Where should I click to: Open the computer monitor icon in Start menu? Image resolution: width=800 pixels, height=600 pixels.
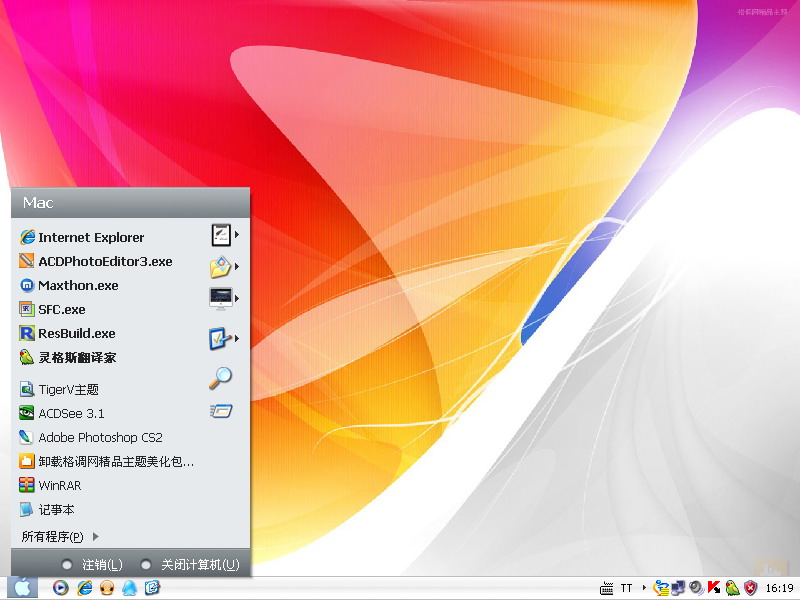pos(221,298)
